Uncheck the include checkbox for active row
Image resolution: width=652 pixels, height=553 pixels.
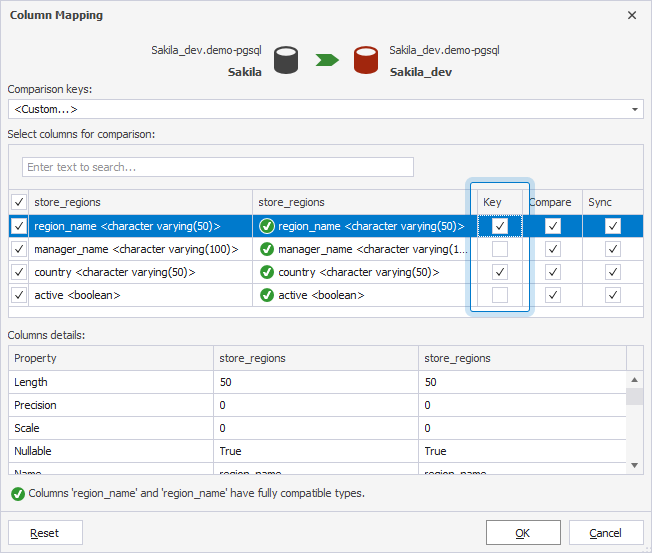click(x=19, y=295)
